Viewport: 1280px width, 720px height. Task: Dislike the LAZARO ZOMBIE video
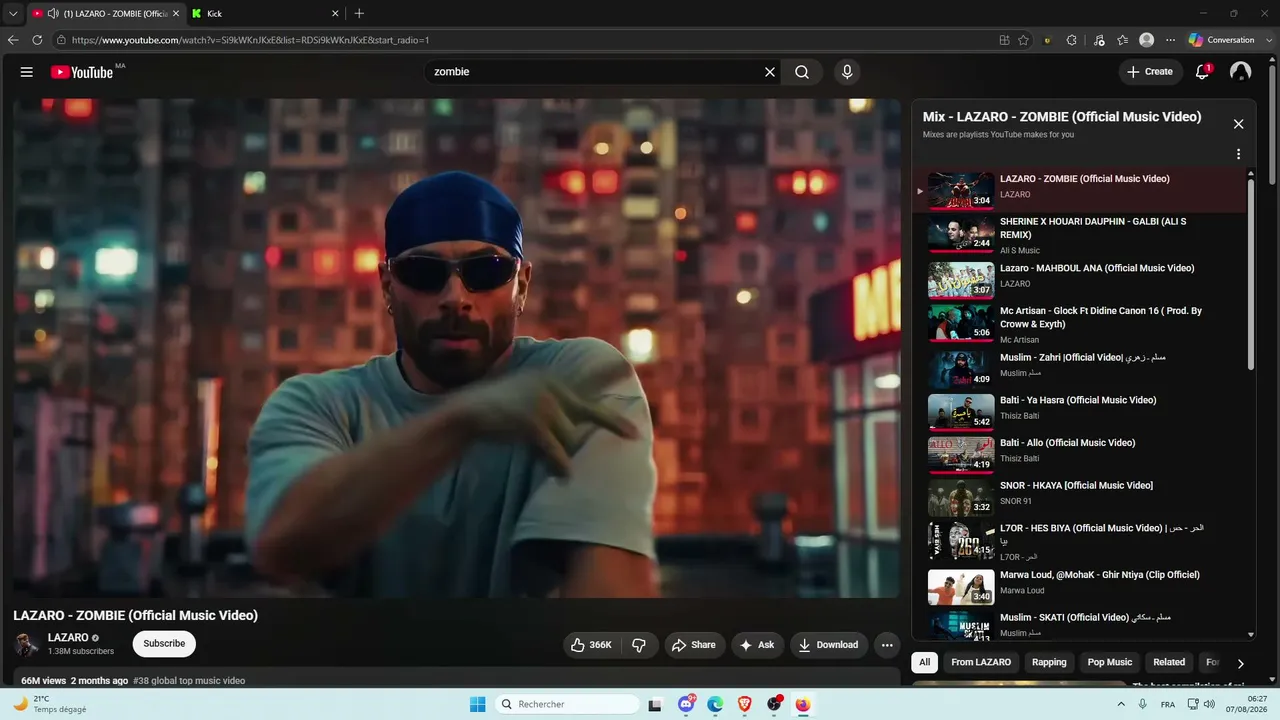(x=639, y=645)
